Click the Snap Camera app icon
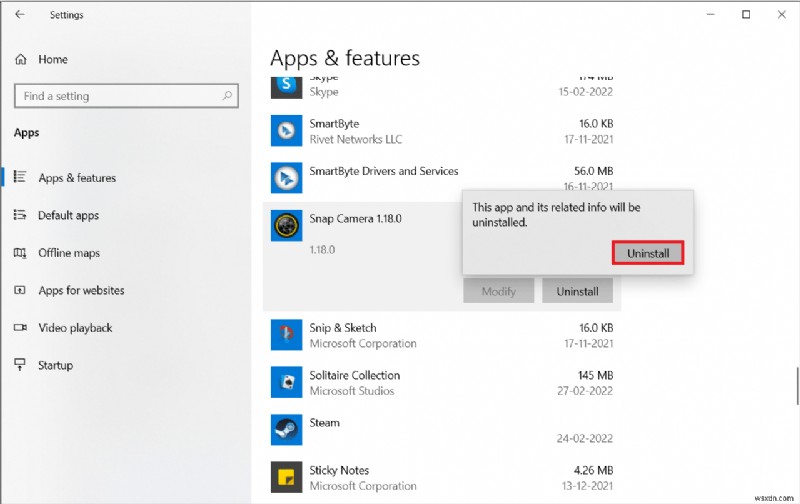This screenshot has height=504, width=800. tap(286, 226)
